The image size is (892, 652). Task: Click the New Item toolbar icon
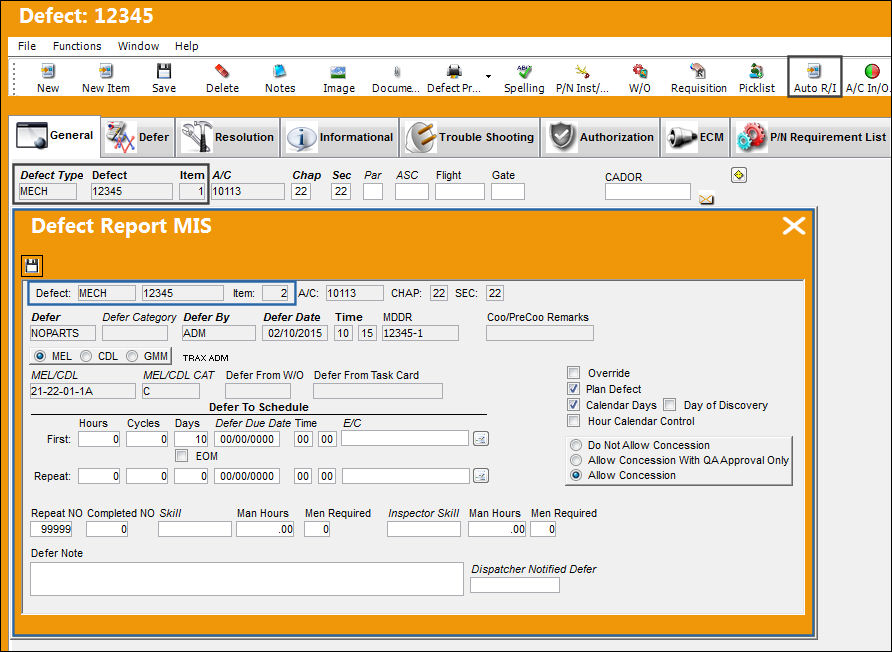tap(106, 71)
